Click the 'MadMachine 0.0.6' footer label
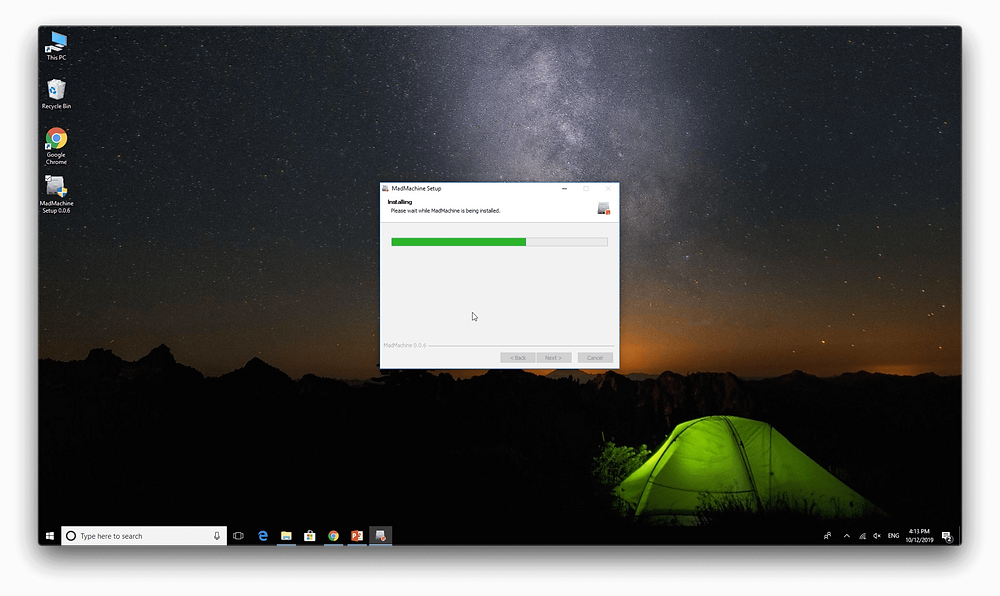Viewport: 1000px width, 596px height. tap(404, 345)
